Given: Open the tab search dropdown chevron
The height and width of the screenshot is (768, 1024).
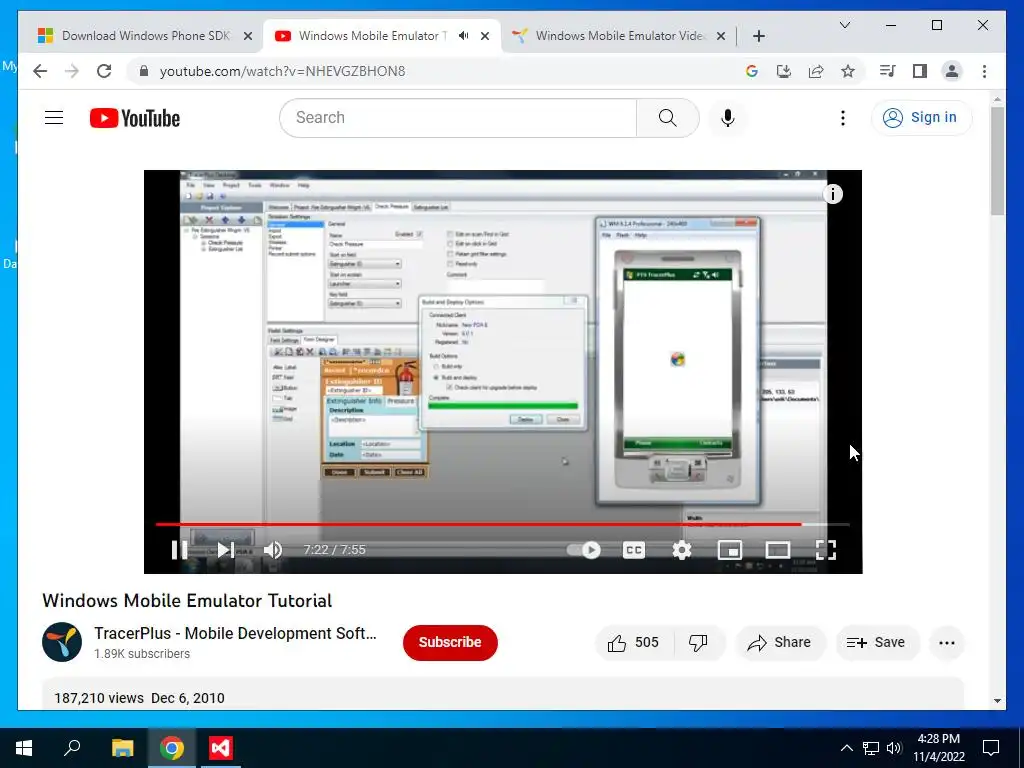Looking at the screenshot, I should click(844, 25).
